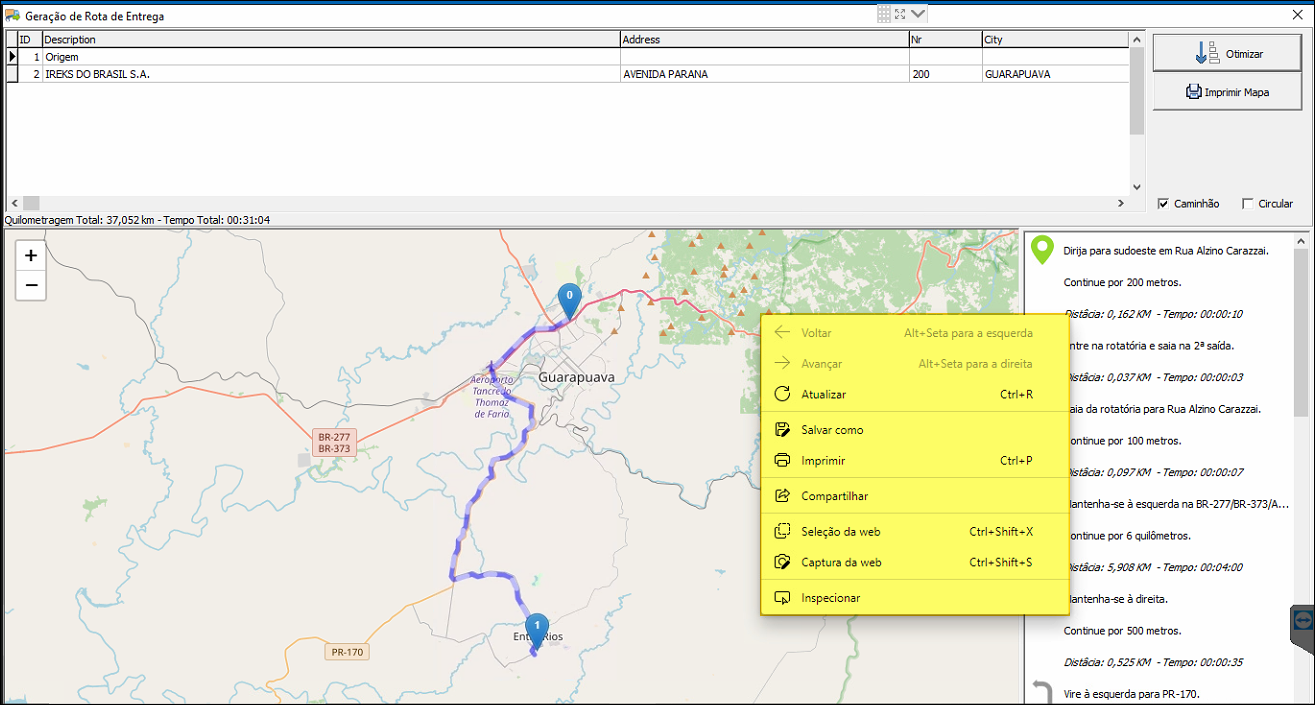This screenshot has width=1315, height=705.
Task: Click the directions panel scrollbar thumb
Action: (1300, 333)
